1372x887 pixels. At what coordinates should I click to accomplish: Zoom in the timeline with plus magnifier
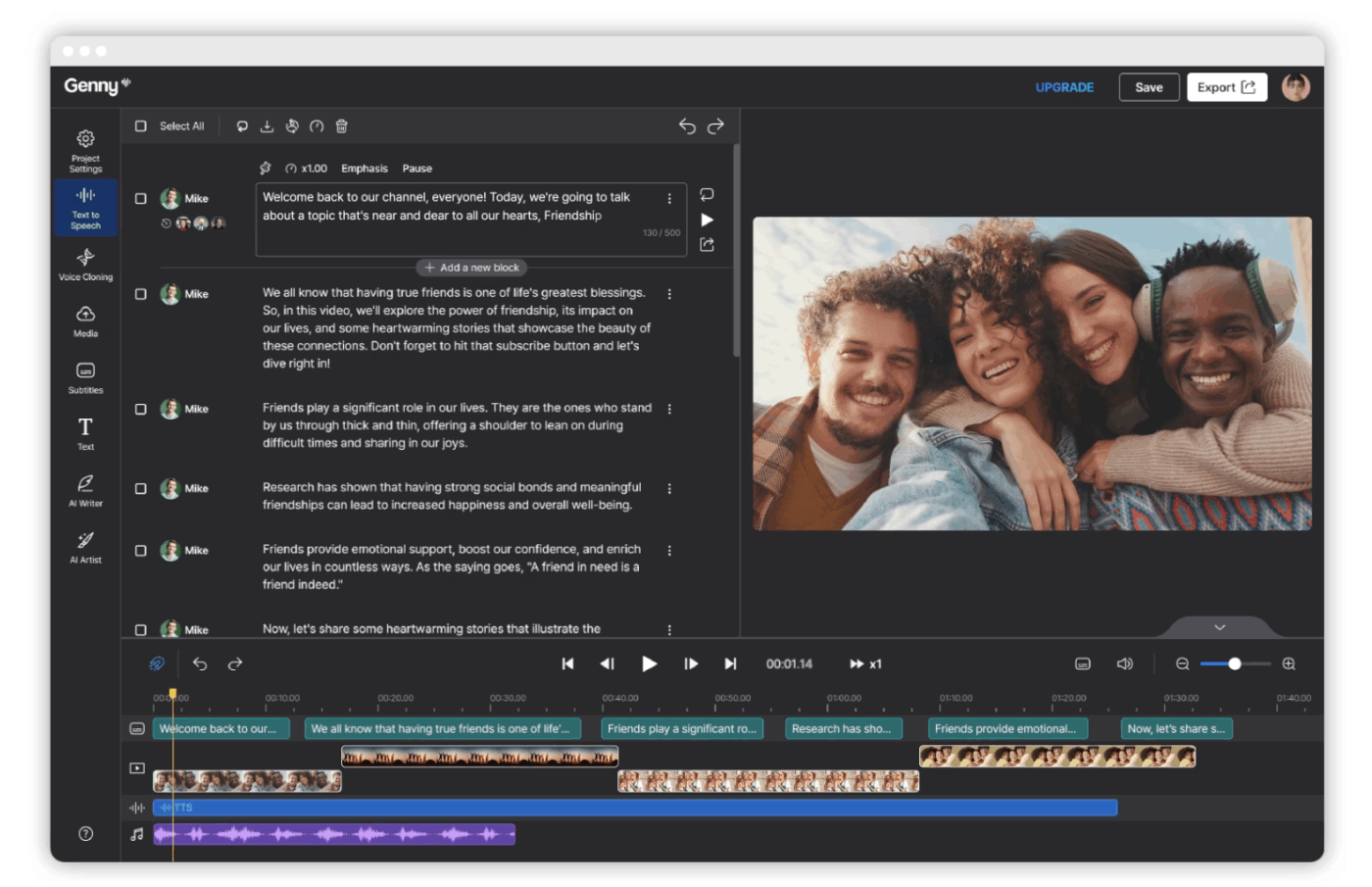(1289, 664)
